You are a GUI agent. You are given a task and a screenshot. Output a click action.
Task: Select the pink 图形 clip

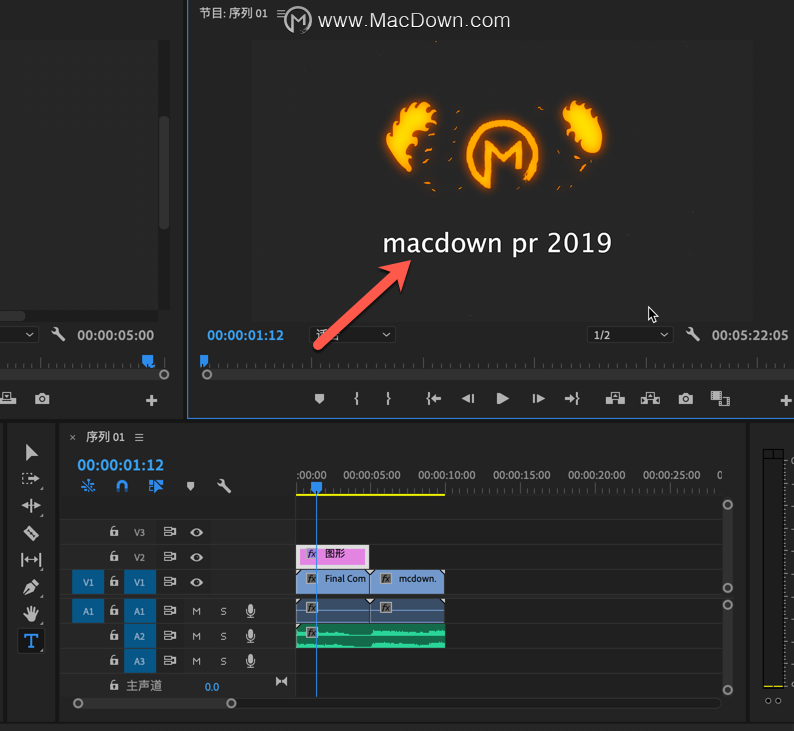pos(332,557)
